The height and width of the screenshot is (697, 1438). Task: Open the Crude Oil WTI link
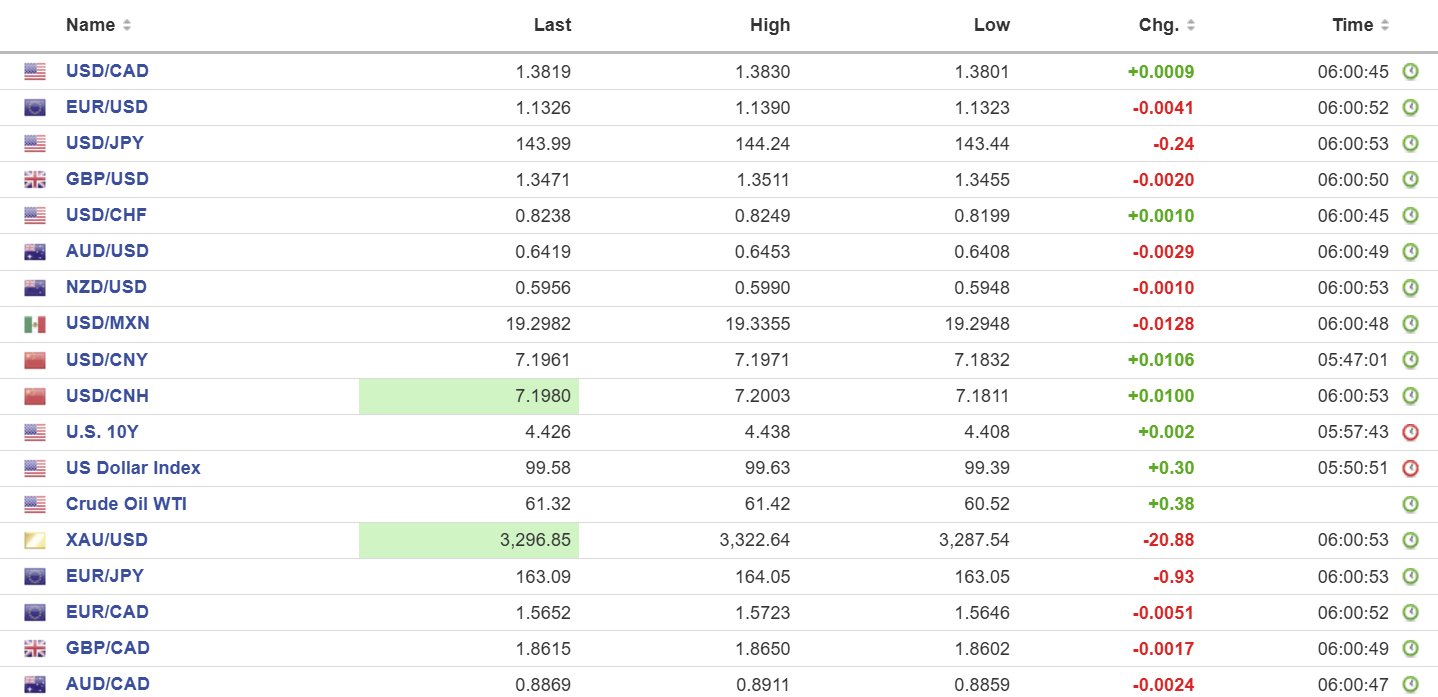click(x=126, y=504)
